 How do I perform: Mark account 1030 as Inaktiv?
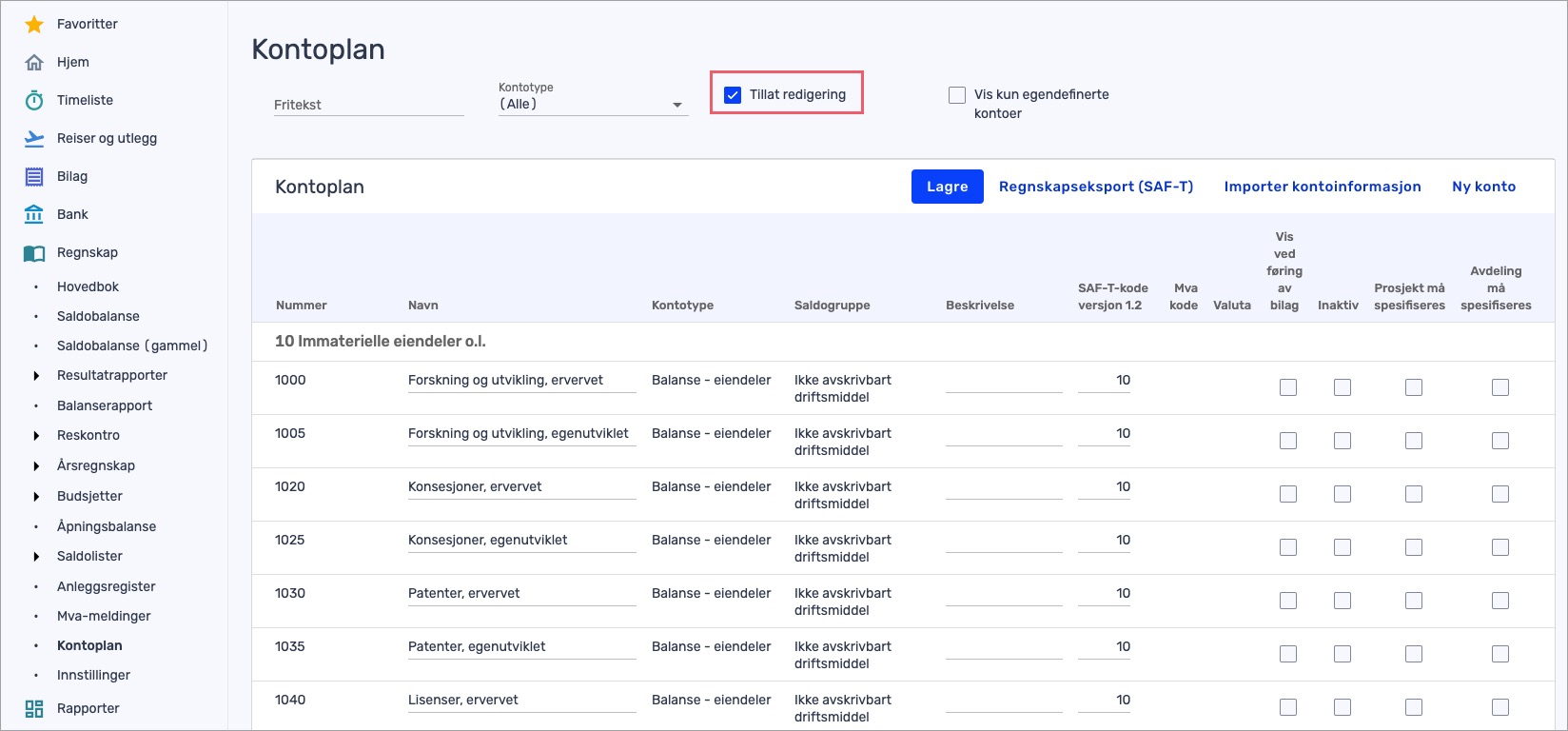pyautogui.click(x=1343, y=601)
